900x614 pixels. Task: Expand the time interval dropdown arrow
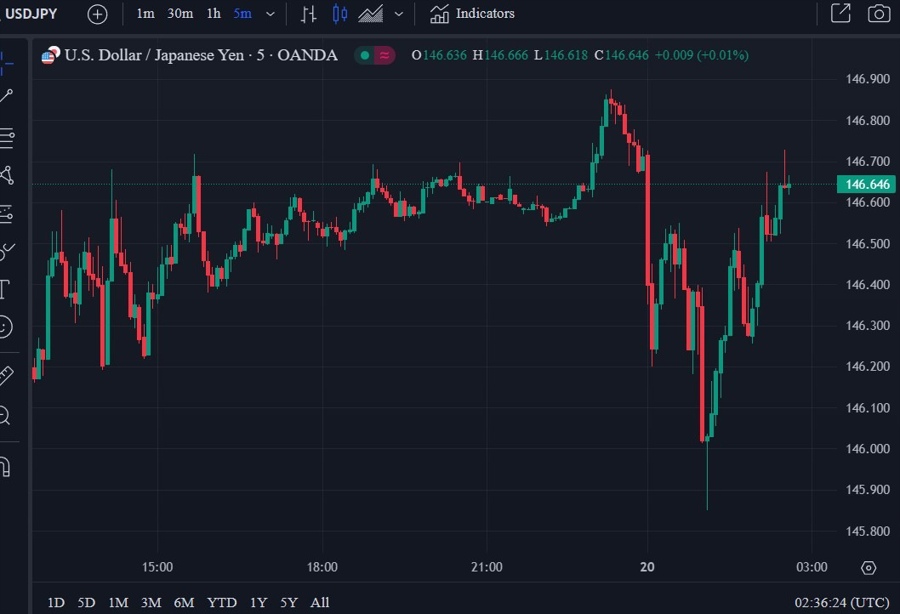coord(270,14)
